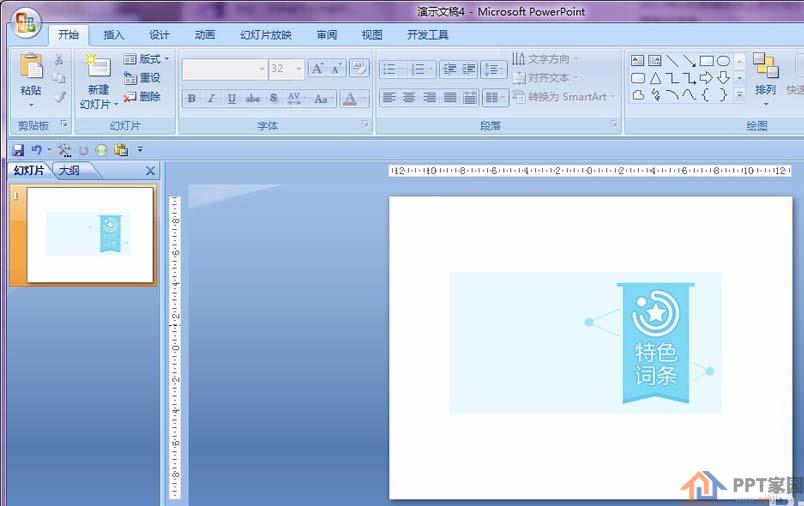Select the Down Arrow shape

point(723,78)
